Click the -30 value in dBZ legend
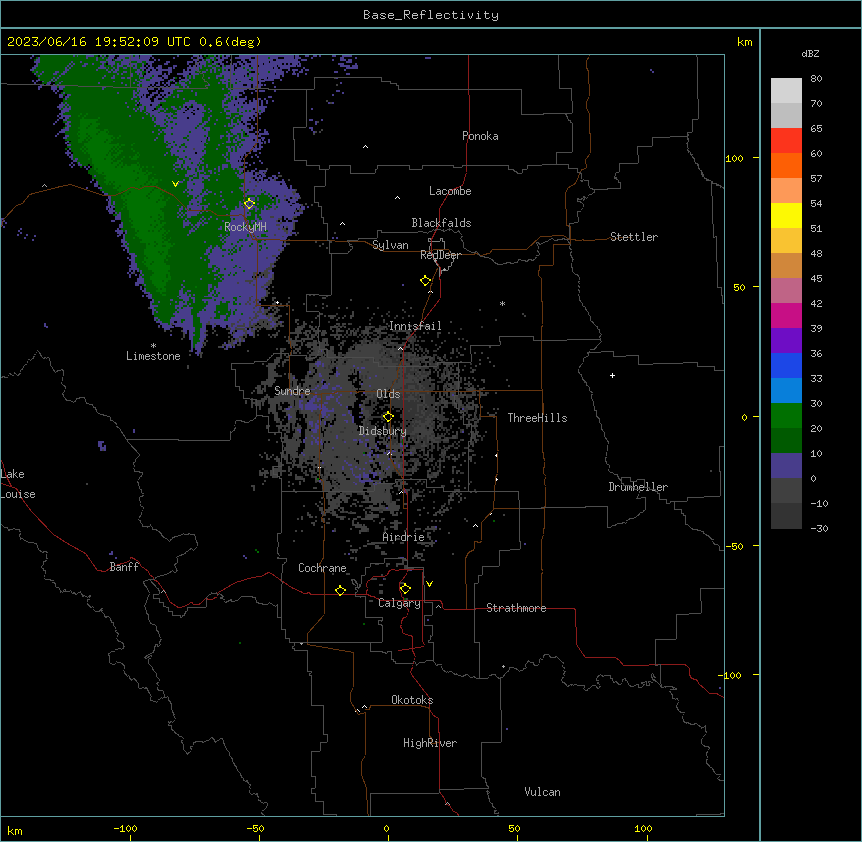The height and width of the screenshot is (842, 862). coord(819,528)
